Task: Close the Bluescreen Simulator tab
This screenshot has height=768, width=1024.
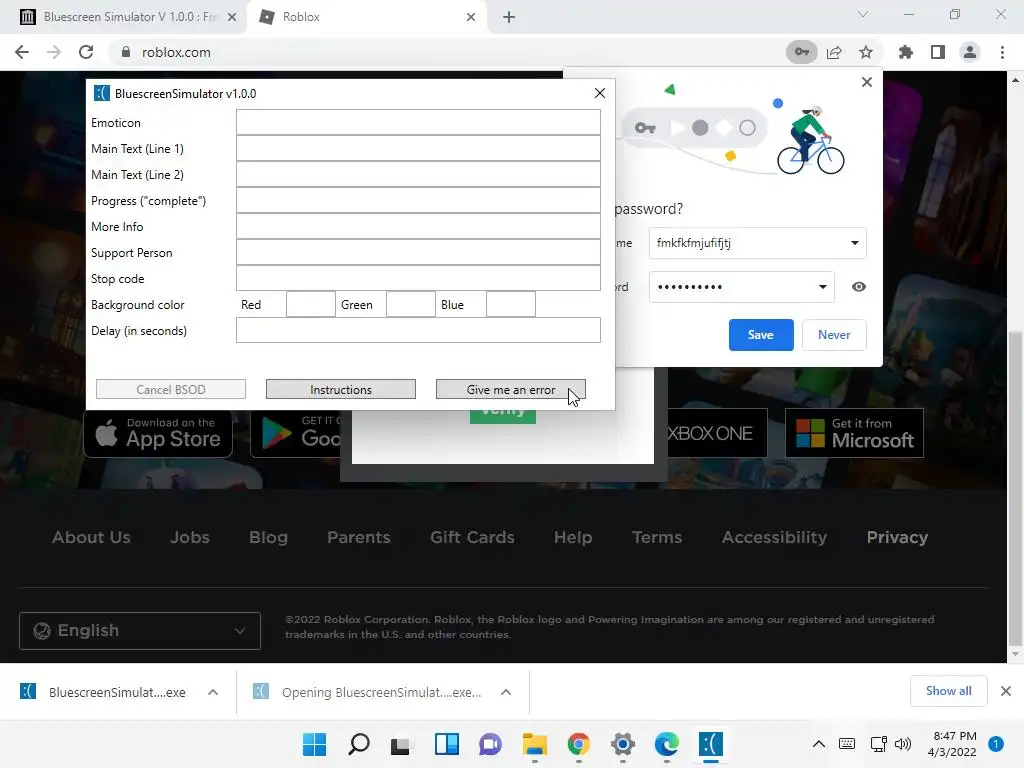Action: tap(232, 17)
